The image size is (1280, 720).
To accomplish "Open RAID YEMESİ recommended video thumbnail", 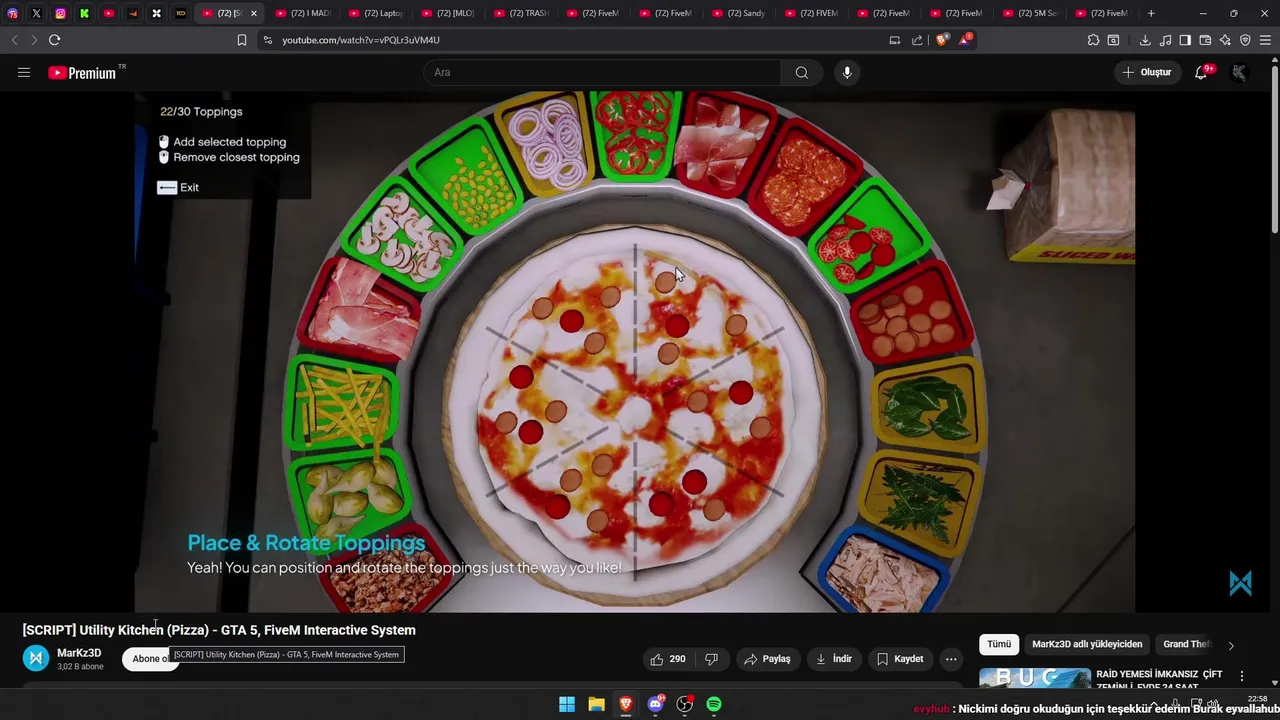I will tap(1035, 678).
